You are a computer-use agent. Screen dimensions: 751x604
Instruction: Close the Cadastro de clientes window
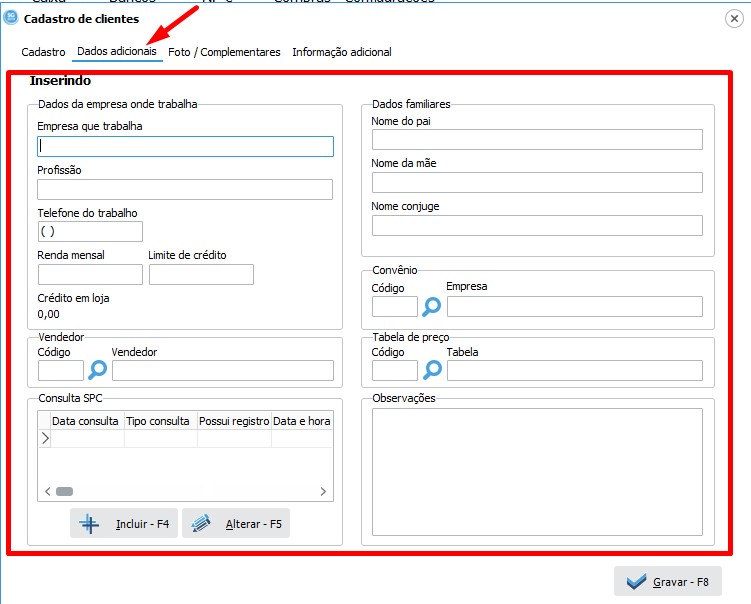[733, 19]
